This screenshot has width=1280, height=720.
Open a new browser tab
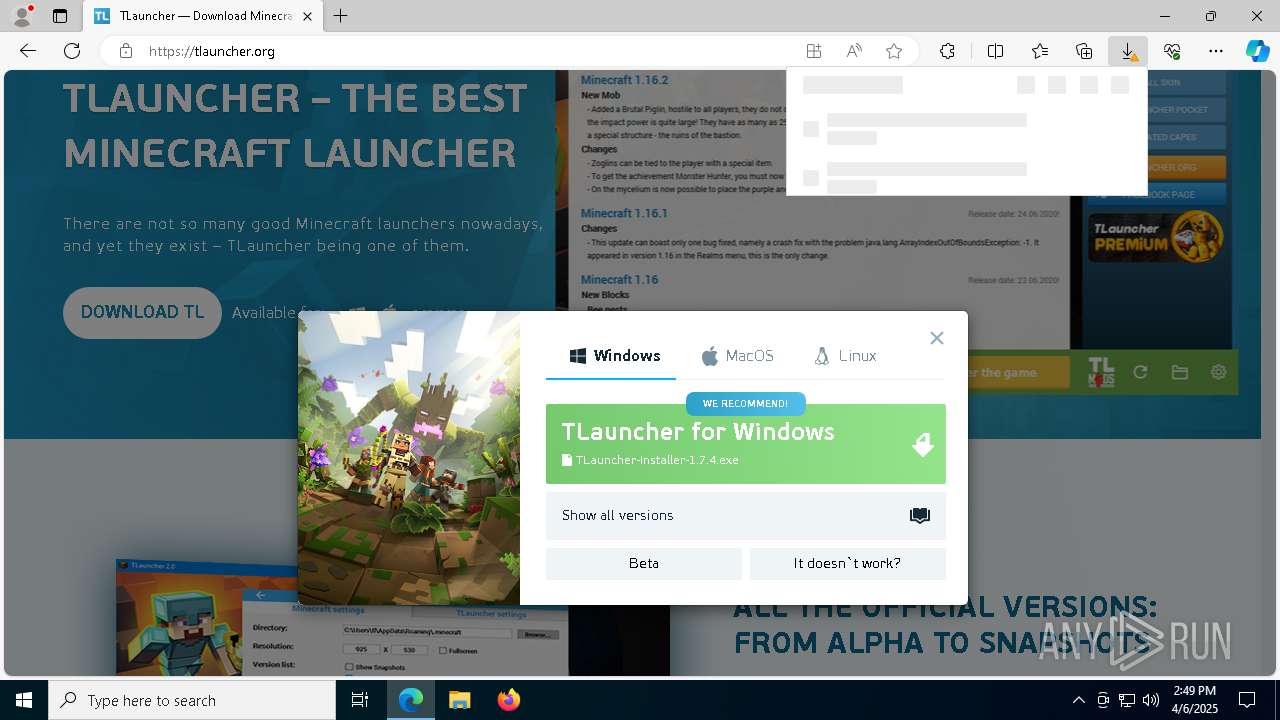coord(341,16)
